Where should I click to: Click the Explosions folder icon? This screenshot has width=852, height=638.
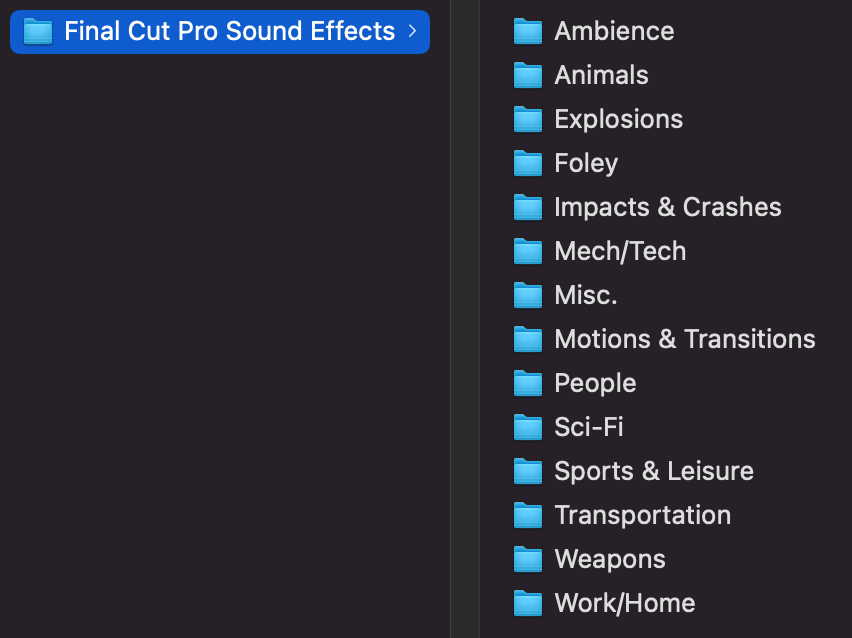pos(527,120)
